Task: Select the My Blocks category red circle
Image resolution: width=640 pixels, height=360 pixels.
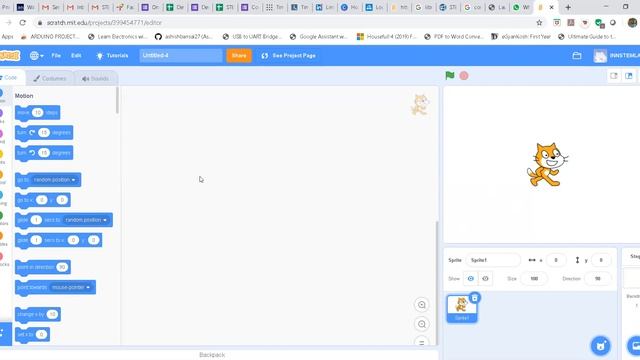Action: (2, 256)
